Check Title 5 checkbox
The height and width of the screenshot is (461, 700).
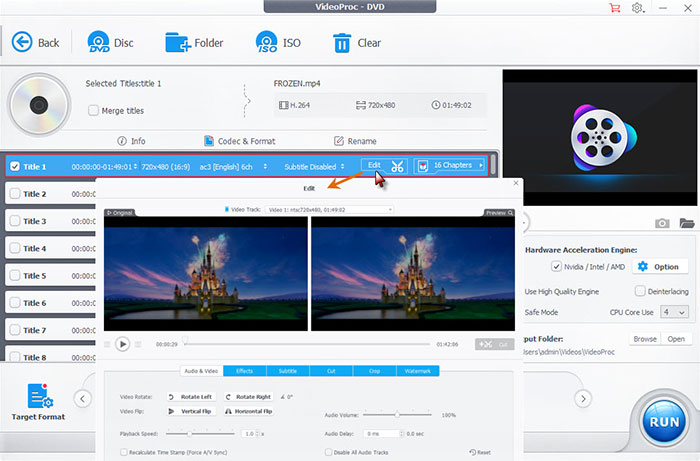(15, 275)
